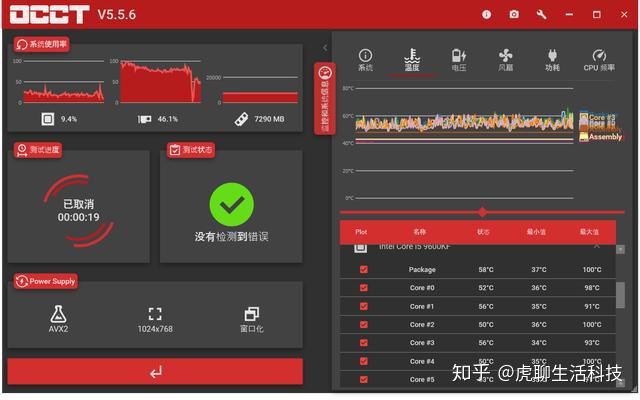The width and height of the screenshot is (640, 400).
Task: Click the memory usage icon at 7290 MB
Action: [241, 119]
